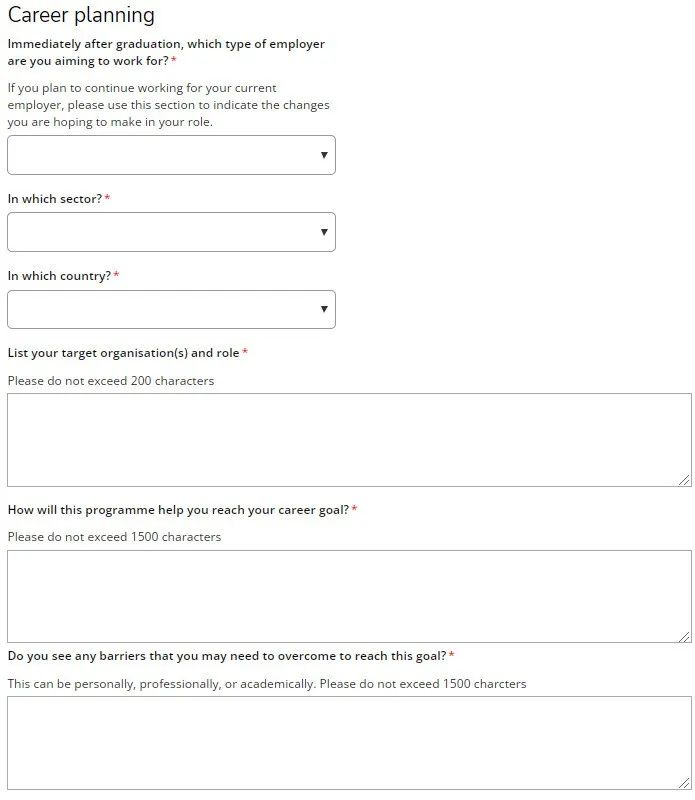This screenshot has height=800, width=695.
Task: Click the 'Immediately after graduation' question label
Action: coord(166,52)
